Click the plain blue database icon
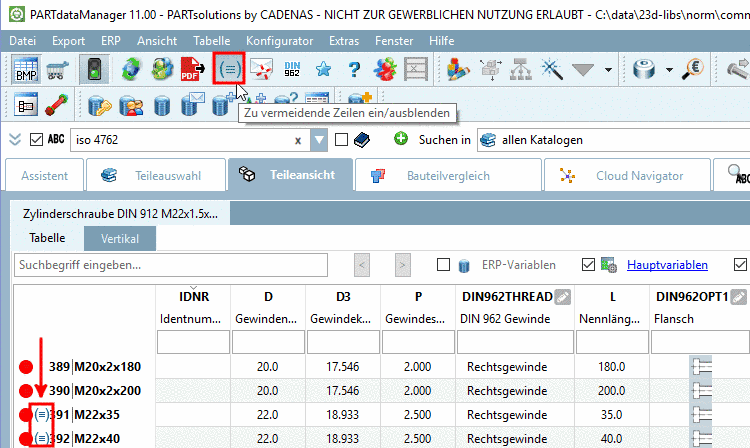This screenshot has height=448, width=750. [x=162, y=106]
